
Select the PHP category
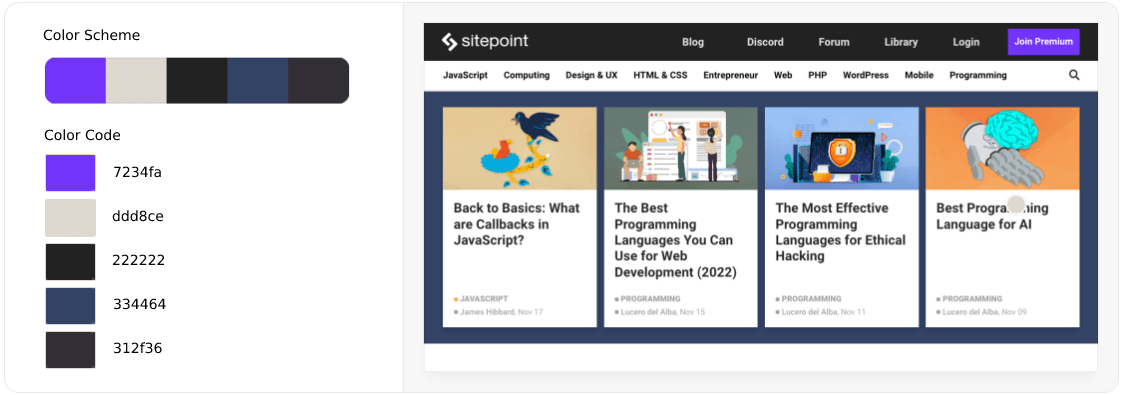tap(817, 75)
